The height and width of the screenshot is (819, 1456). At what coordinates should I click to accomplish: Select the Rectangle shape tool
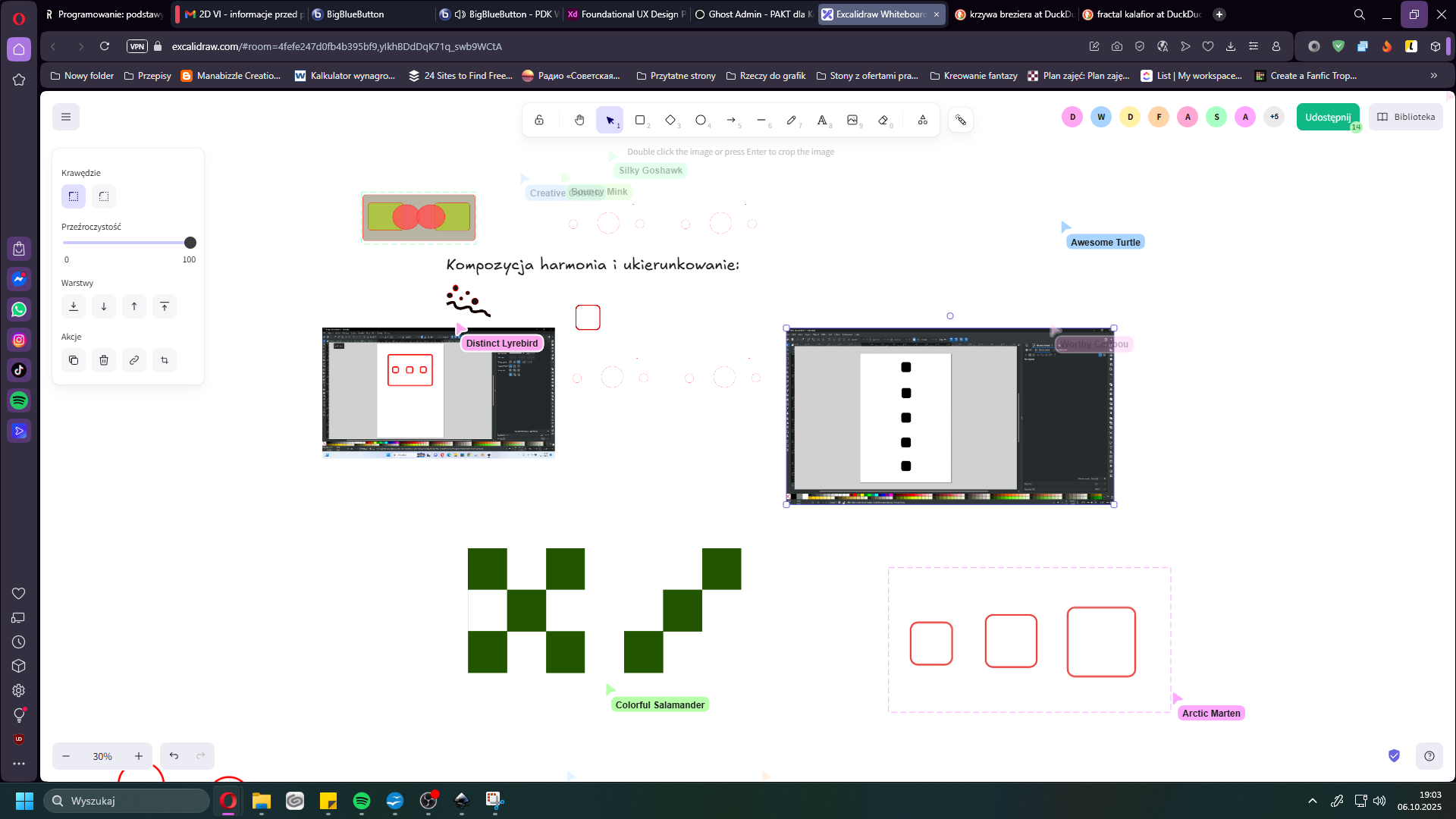(640, 120)
